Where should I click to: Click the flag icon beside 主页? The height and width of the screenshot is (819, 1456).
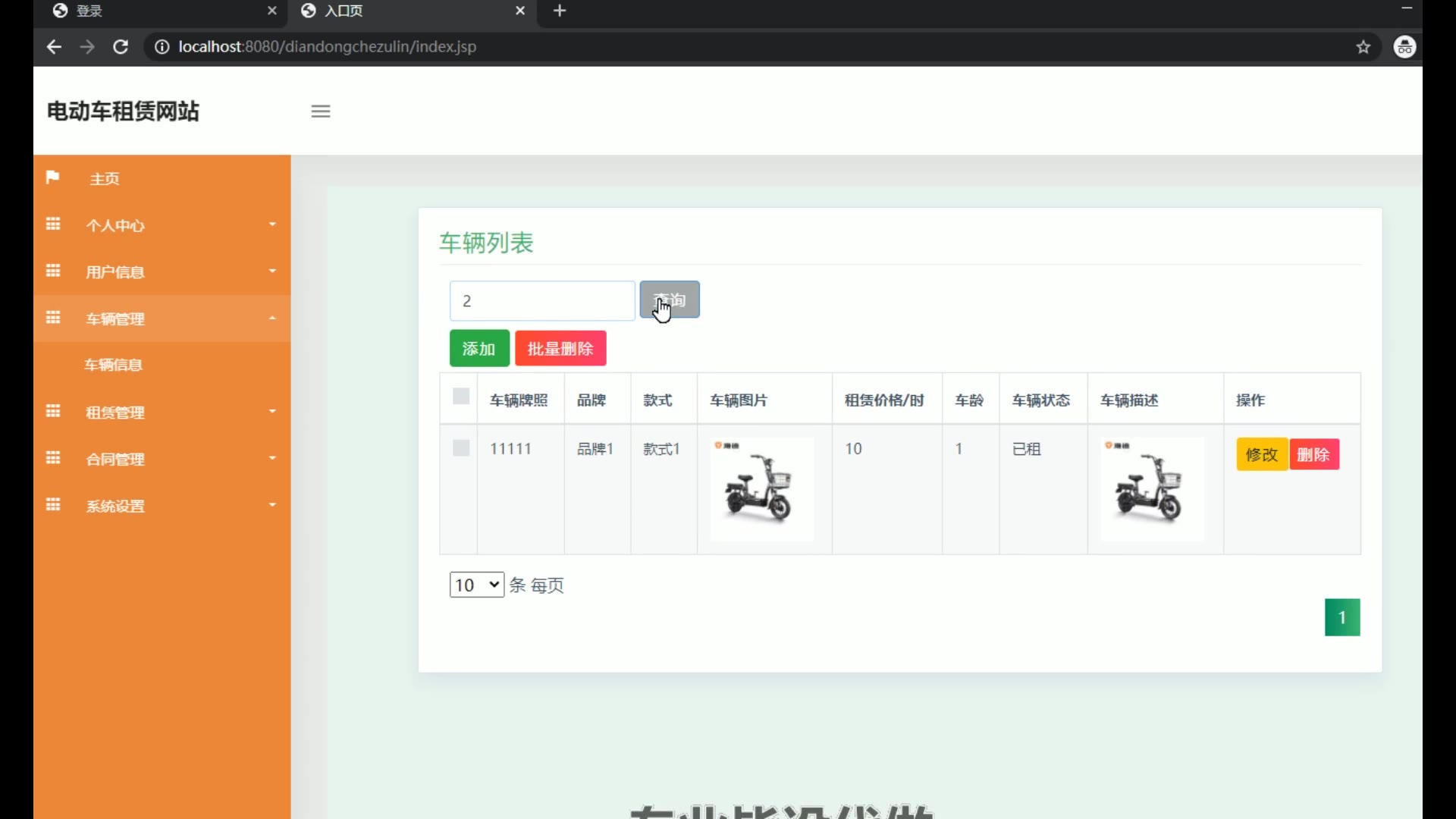pyautogui.click(x=52, y=177)
